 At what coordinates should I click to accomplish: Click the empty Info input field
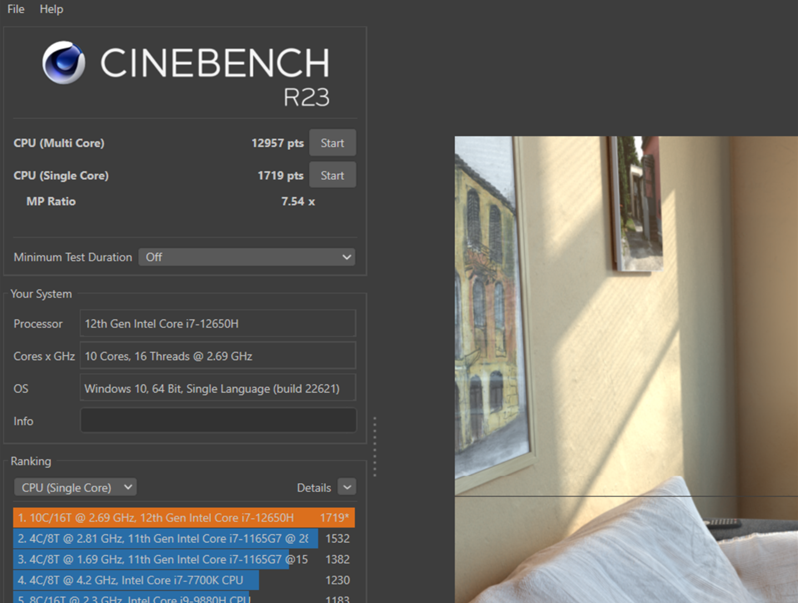coord(218,421)
